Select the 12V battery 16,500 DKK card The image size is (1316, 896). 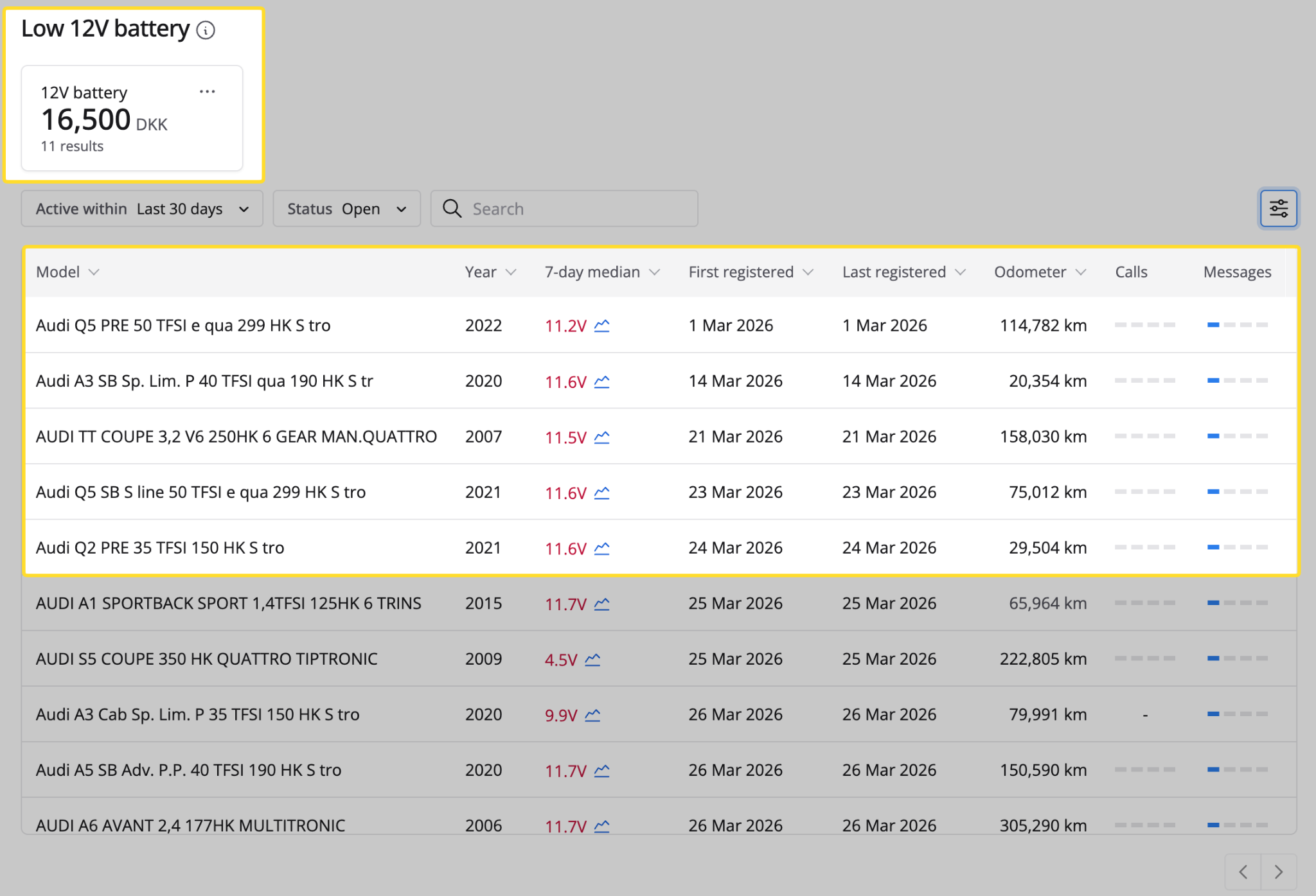132,118
